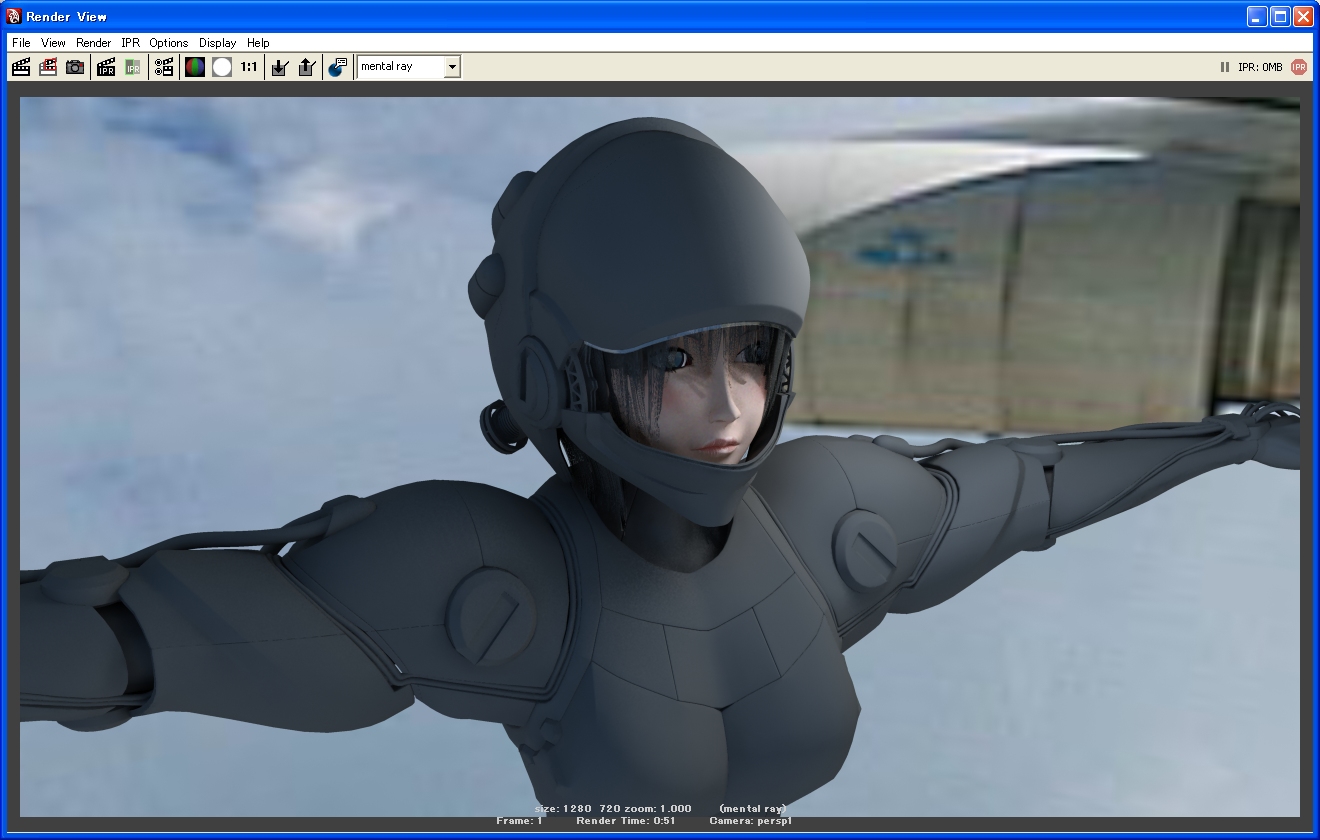The height and width of the screenshot is (840, 1320).
Task: Minimize the Render View window
Action: [1257, 16]
